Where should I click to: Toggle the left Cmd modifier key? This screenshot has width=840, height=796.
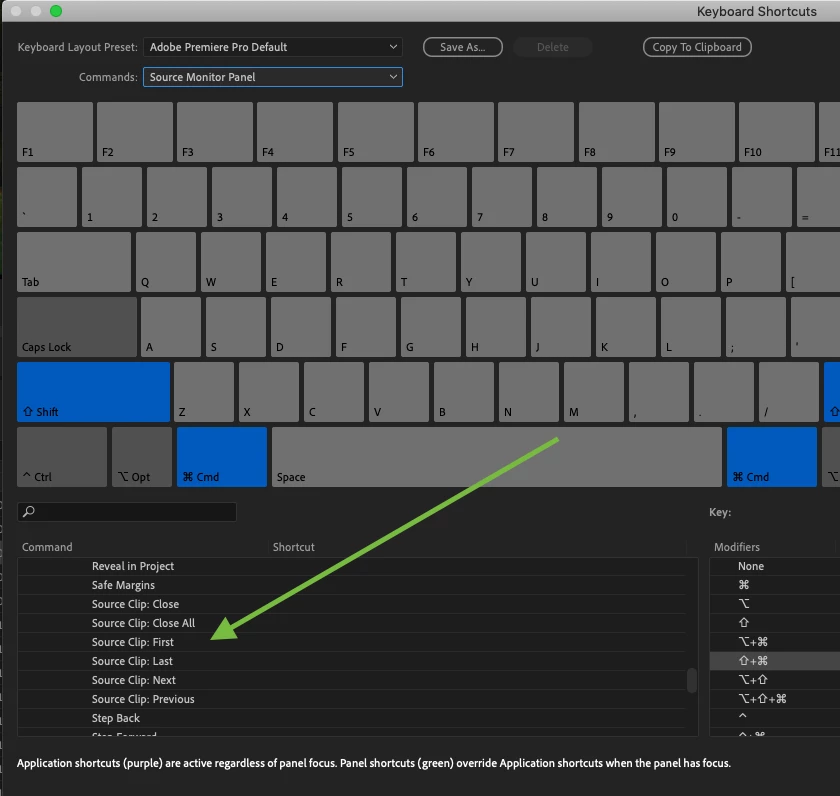(222, 457)
